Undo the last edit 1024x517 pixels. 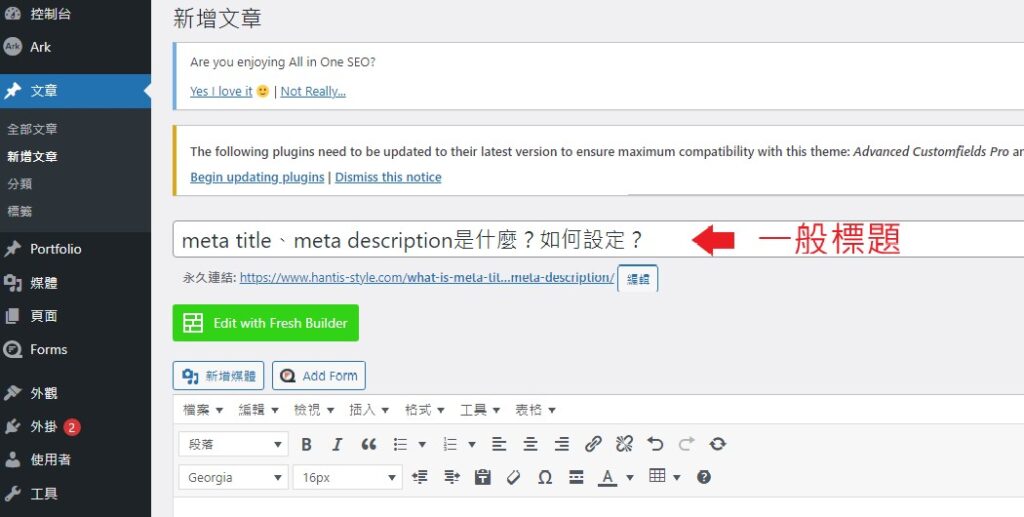pyautogui.click(x=655, y=445)
